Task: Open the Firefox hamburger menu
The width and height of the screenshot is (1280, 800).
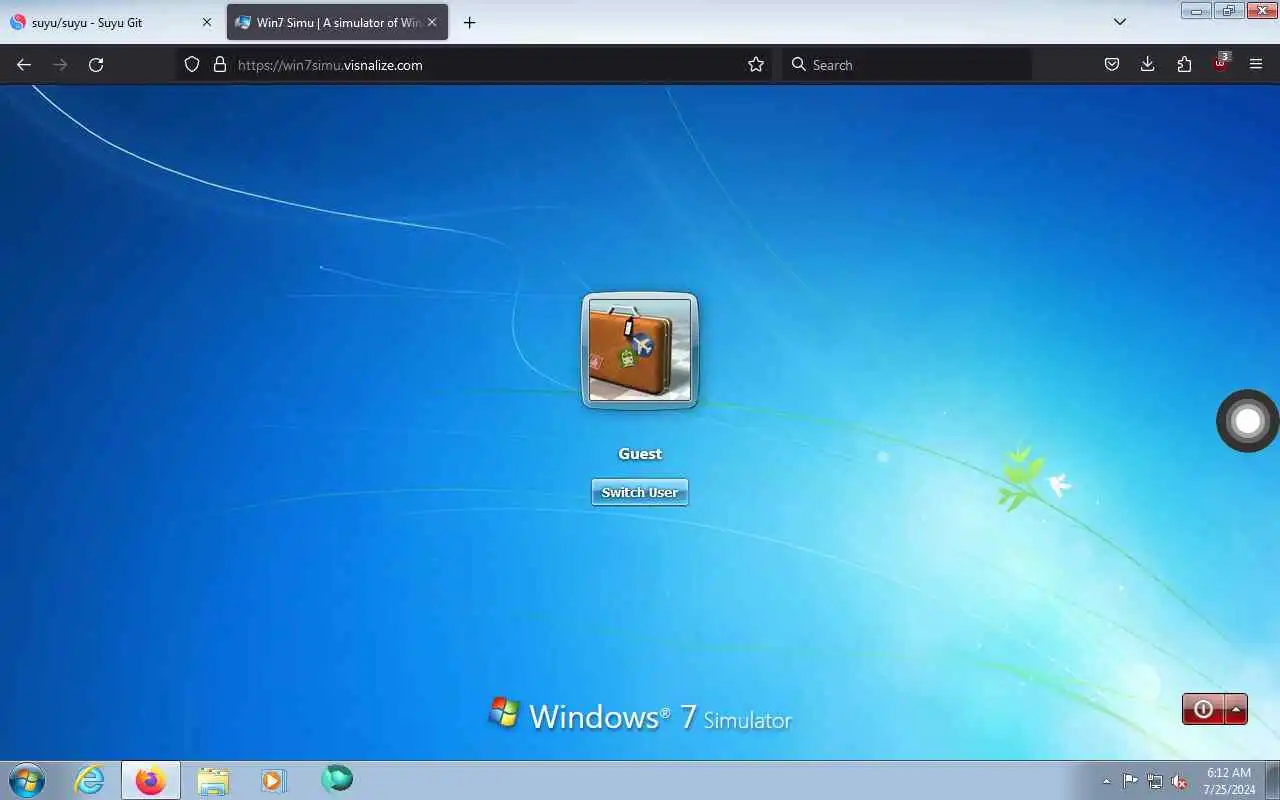Action: 1256,65
